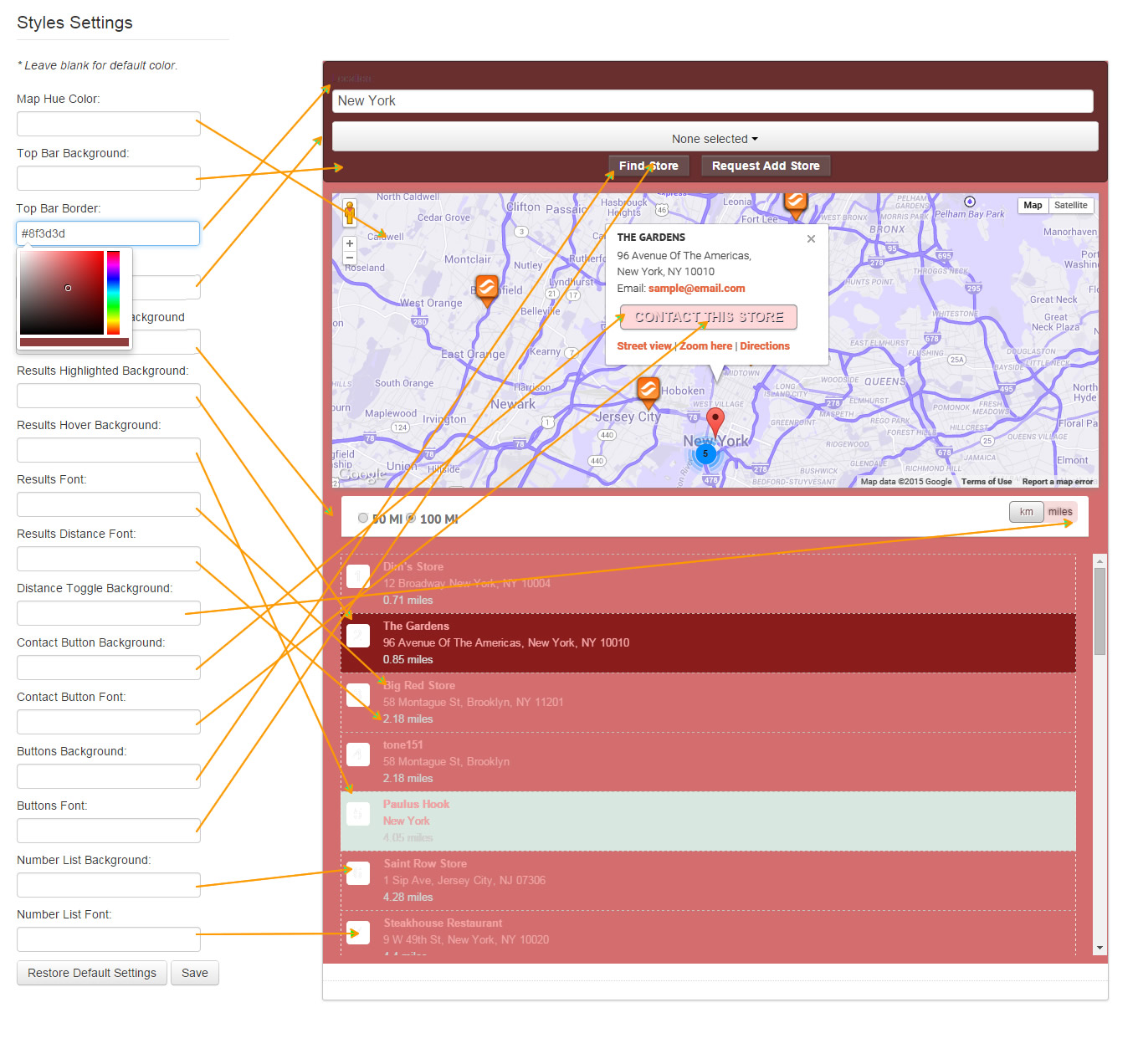Open Directions for The Gardens store
The width and height of the screenshot is (1138, 1064).
[x=764, y=345]
